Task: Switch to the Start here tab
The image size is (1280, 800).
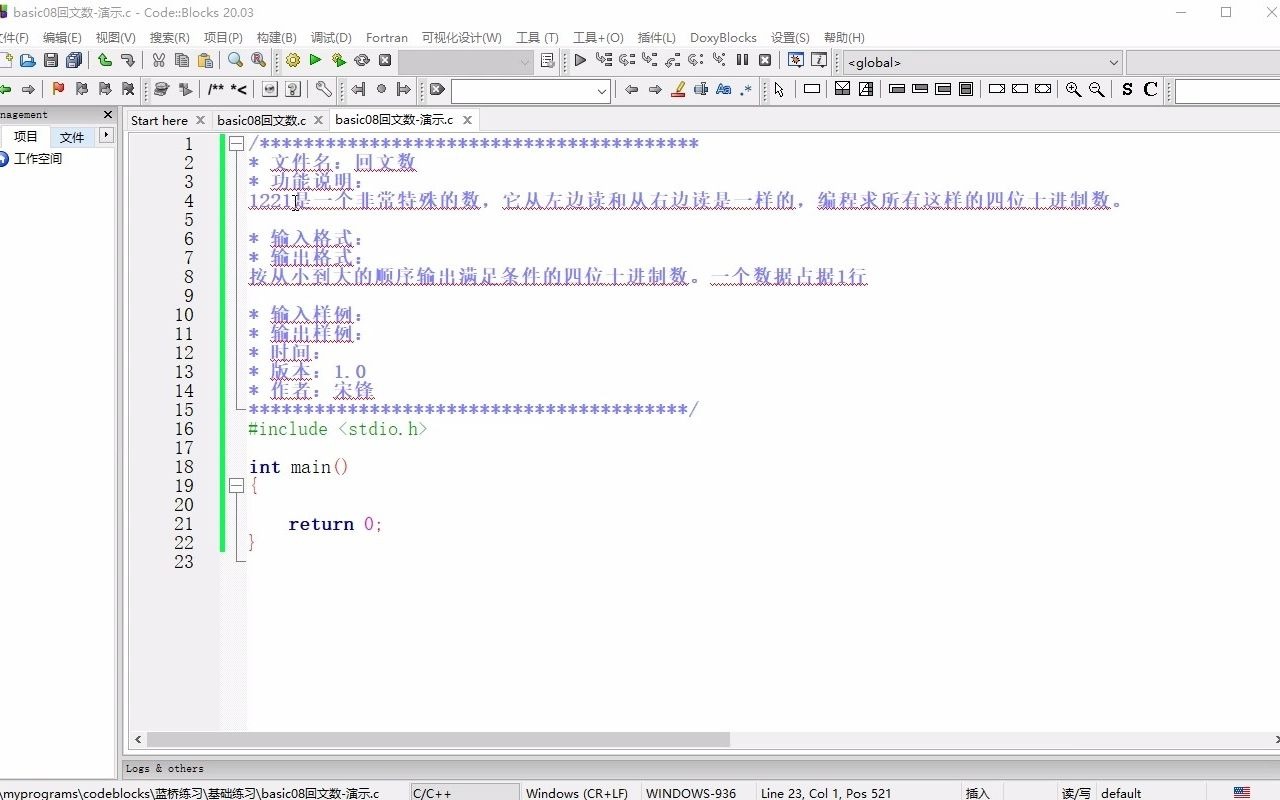Action: point(159,120)
